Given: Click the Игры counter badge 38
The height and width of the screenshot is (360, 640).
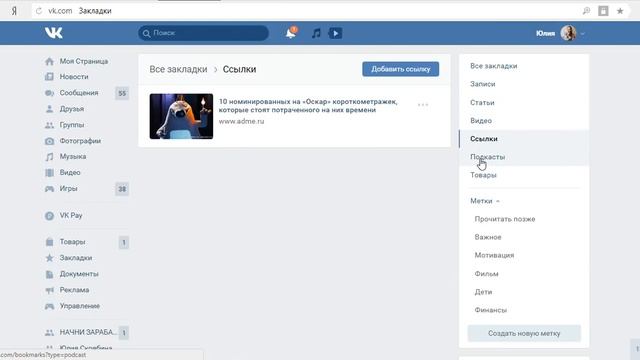Looking at the screenshot, I should [122, 189].
